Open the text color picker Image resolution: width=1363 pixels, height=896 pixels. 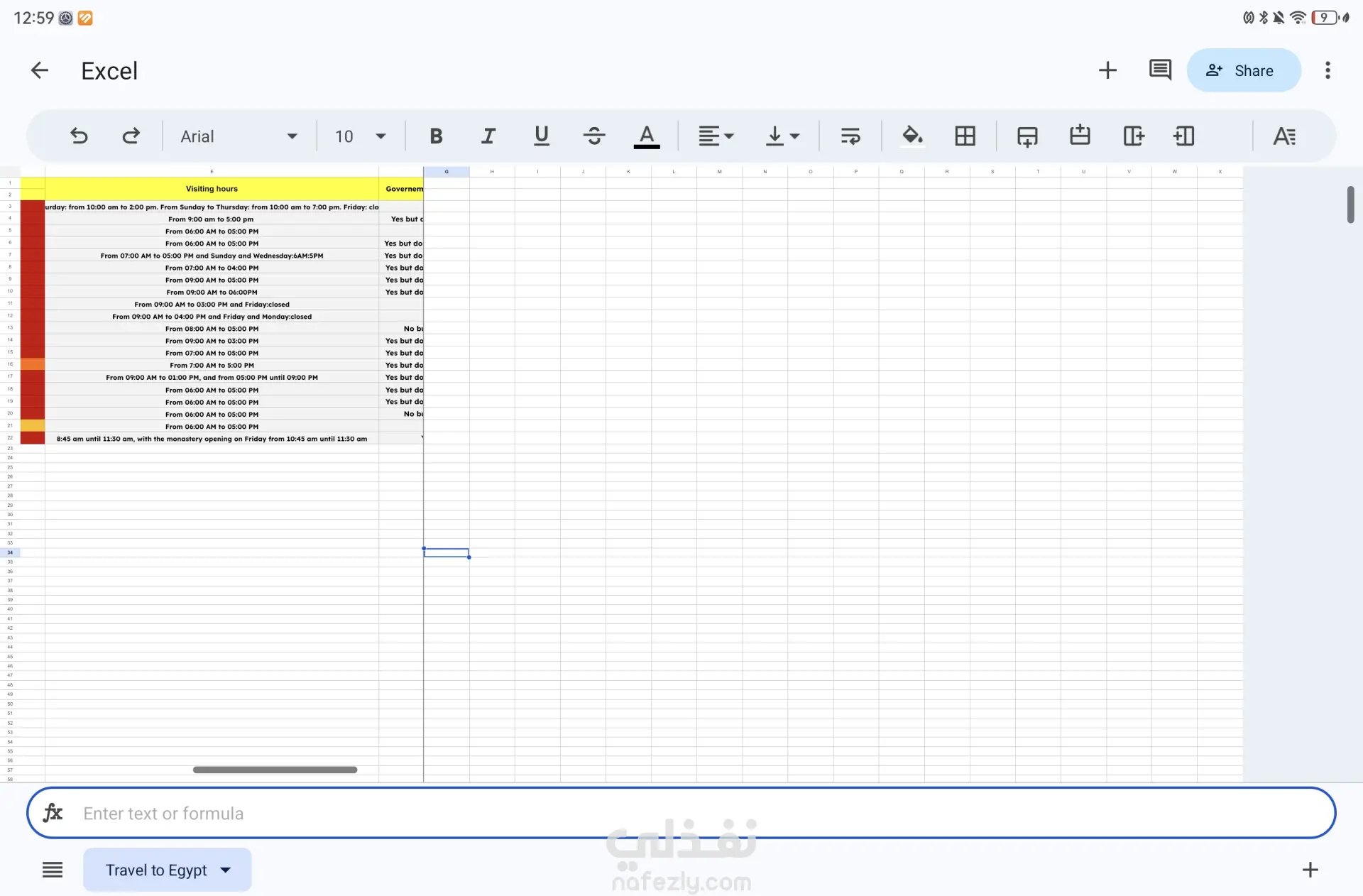tap(646, 136)
